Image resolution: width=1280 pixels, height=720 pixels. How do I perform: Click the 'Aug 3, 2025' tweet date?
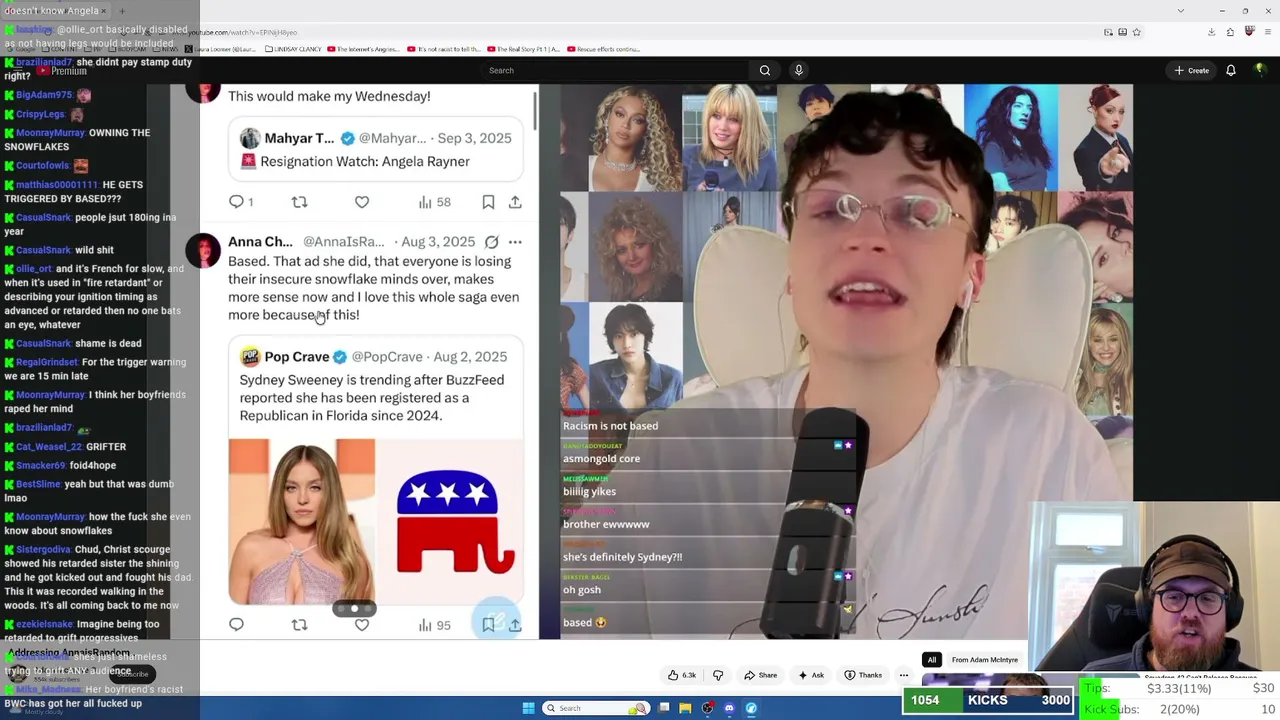(x=439, y=242)
